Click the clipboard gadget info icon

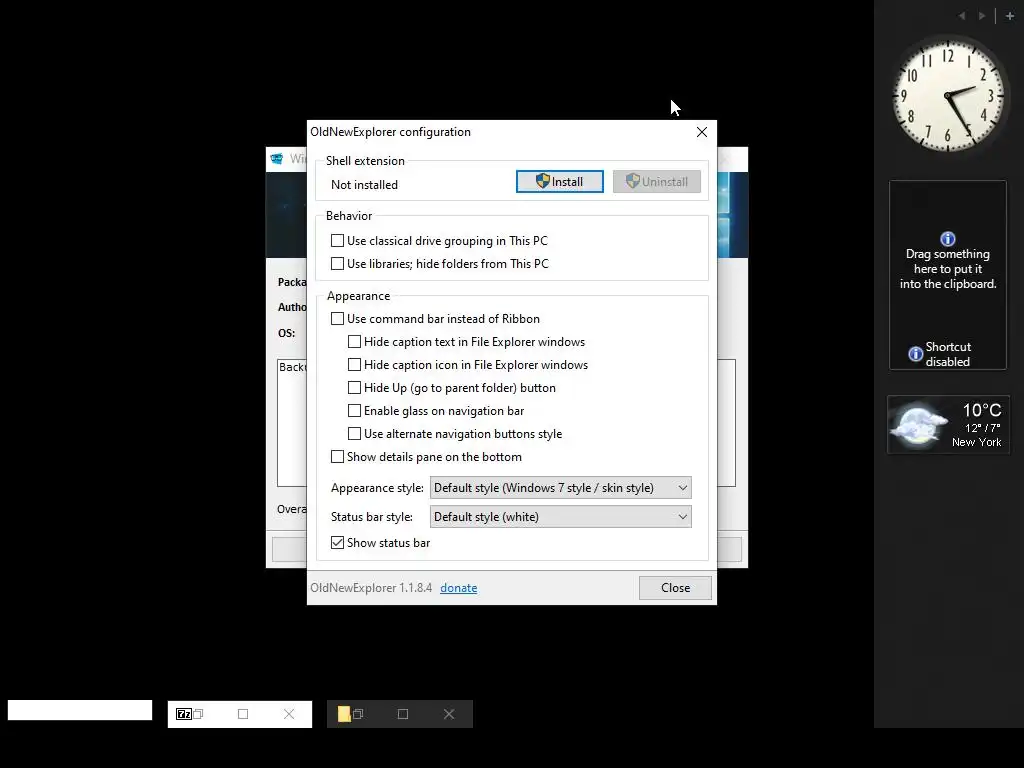[948, 239]
